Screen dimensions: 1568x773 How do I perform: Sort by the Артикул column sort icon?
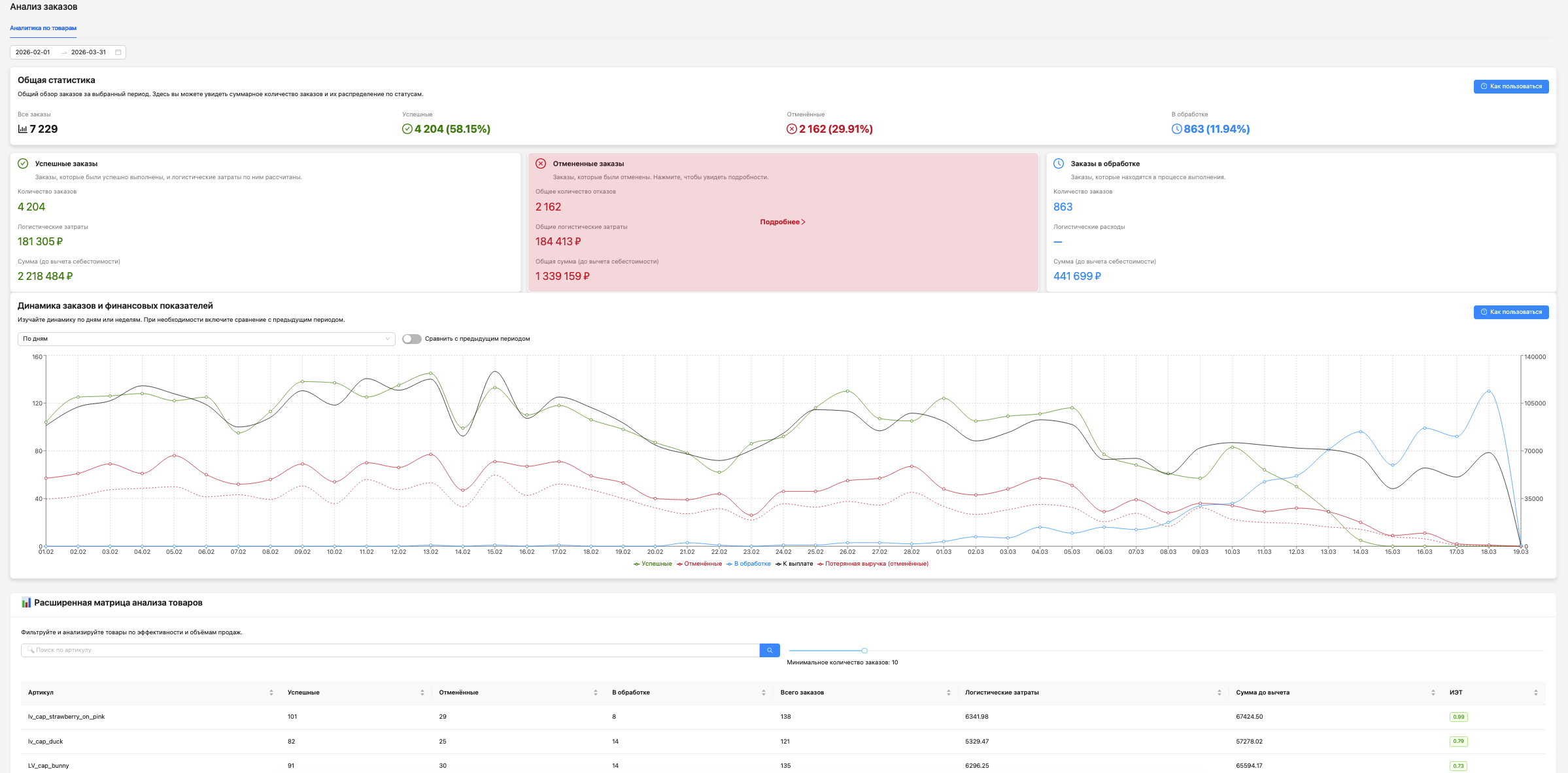coord(271,693)
